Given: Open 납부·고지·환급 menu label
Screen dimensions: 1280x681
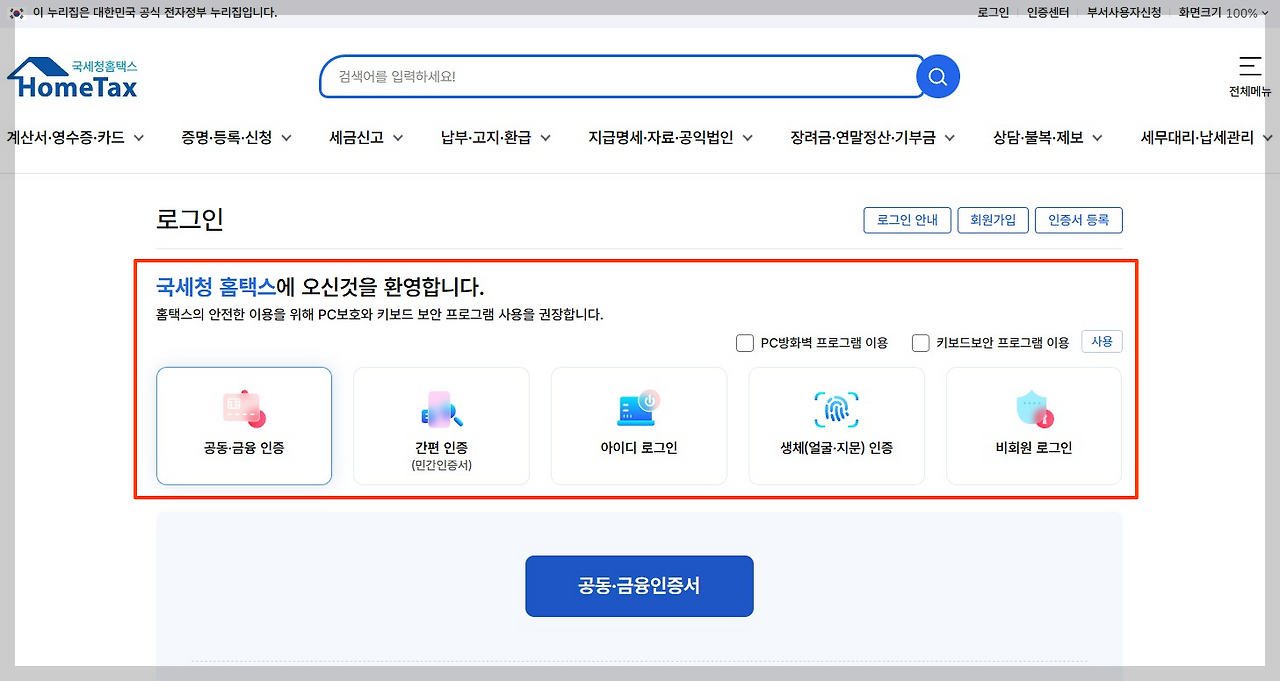Looking at the screenshot, I should pyautogui.click(x=486, y=138).
